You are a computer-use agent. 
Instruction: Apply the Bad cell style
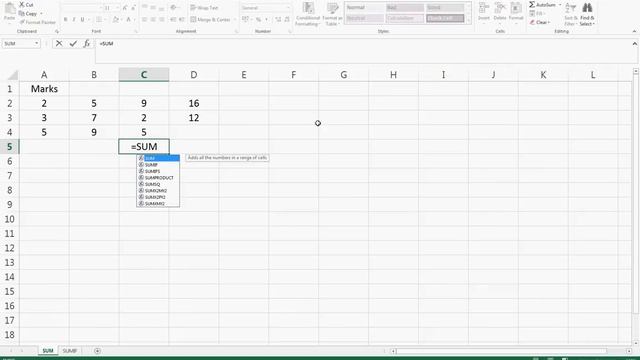[404, 8]
